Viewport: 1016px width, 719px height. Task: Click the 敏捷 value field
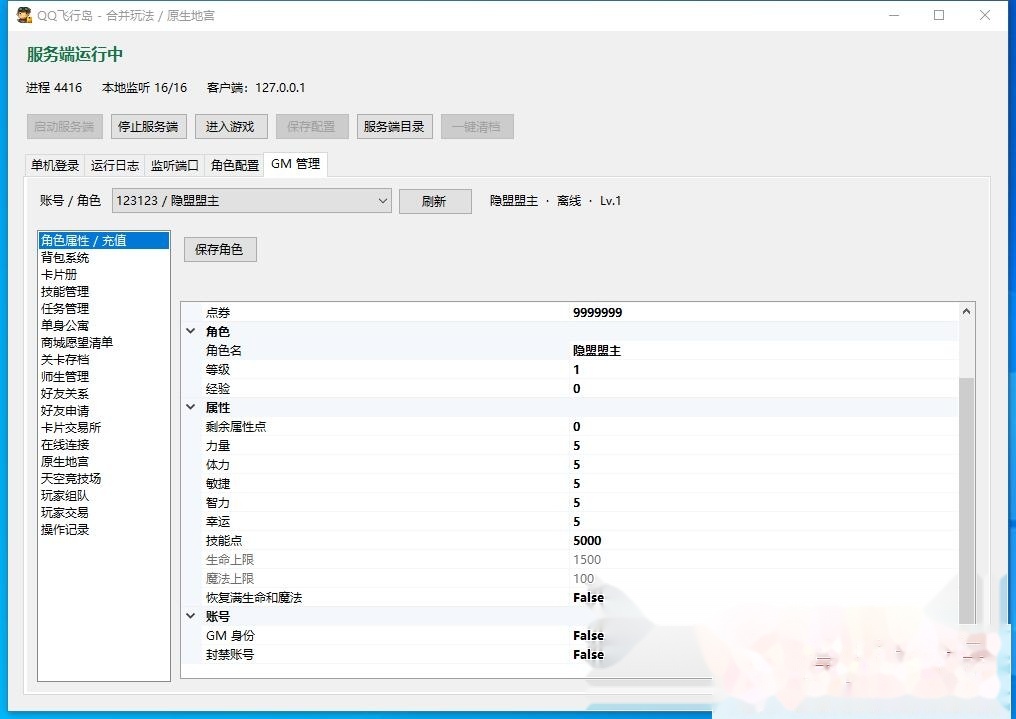coord(763,483)
